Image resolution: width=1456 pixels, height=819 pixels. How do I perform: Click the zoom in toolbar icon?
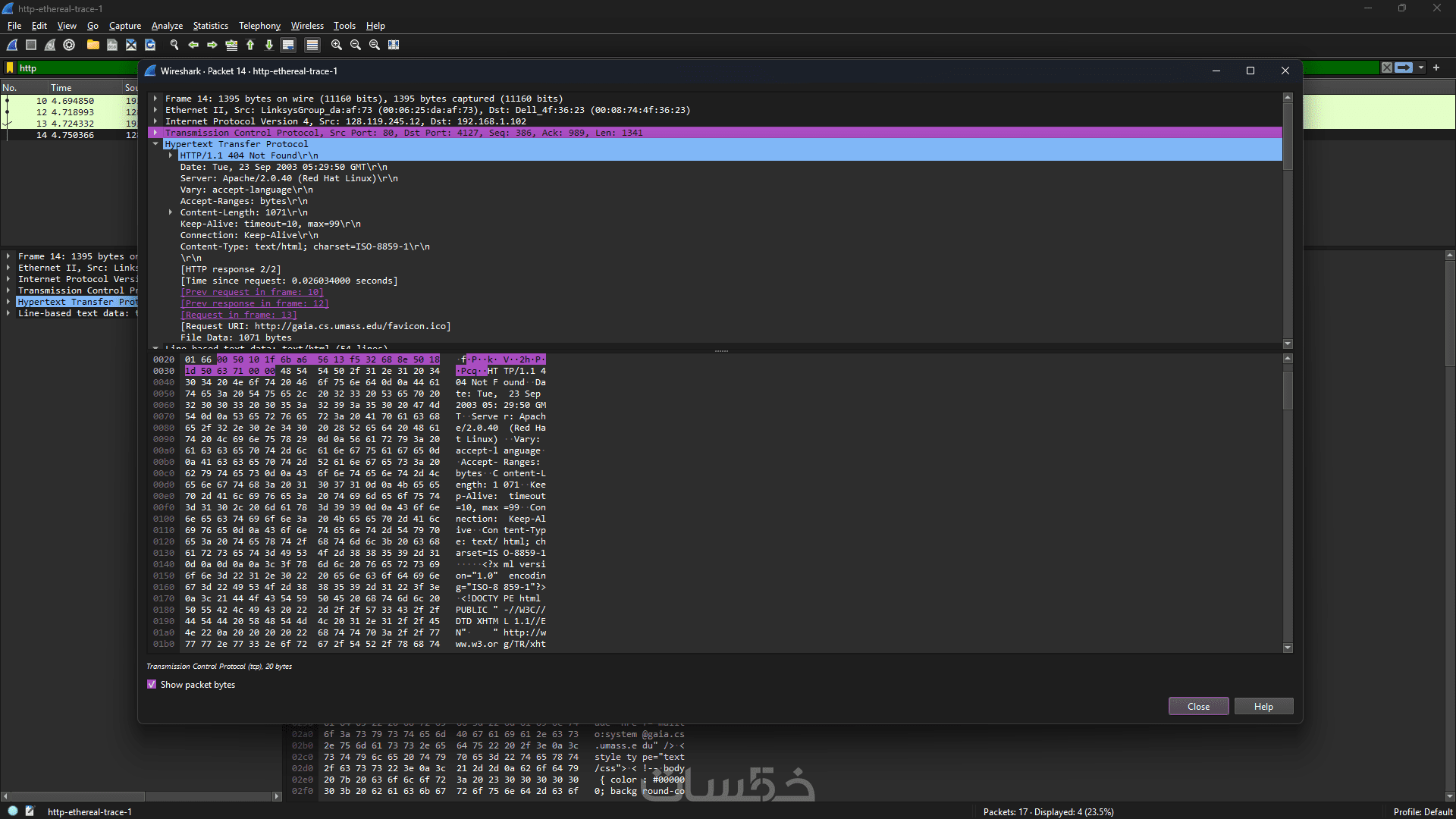(337, 45)
